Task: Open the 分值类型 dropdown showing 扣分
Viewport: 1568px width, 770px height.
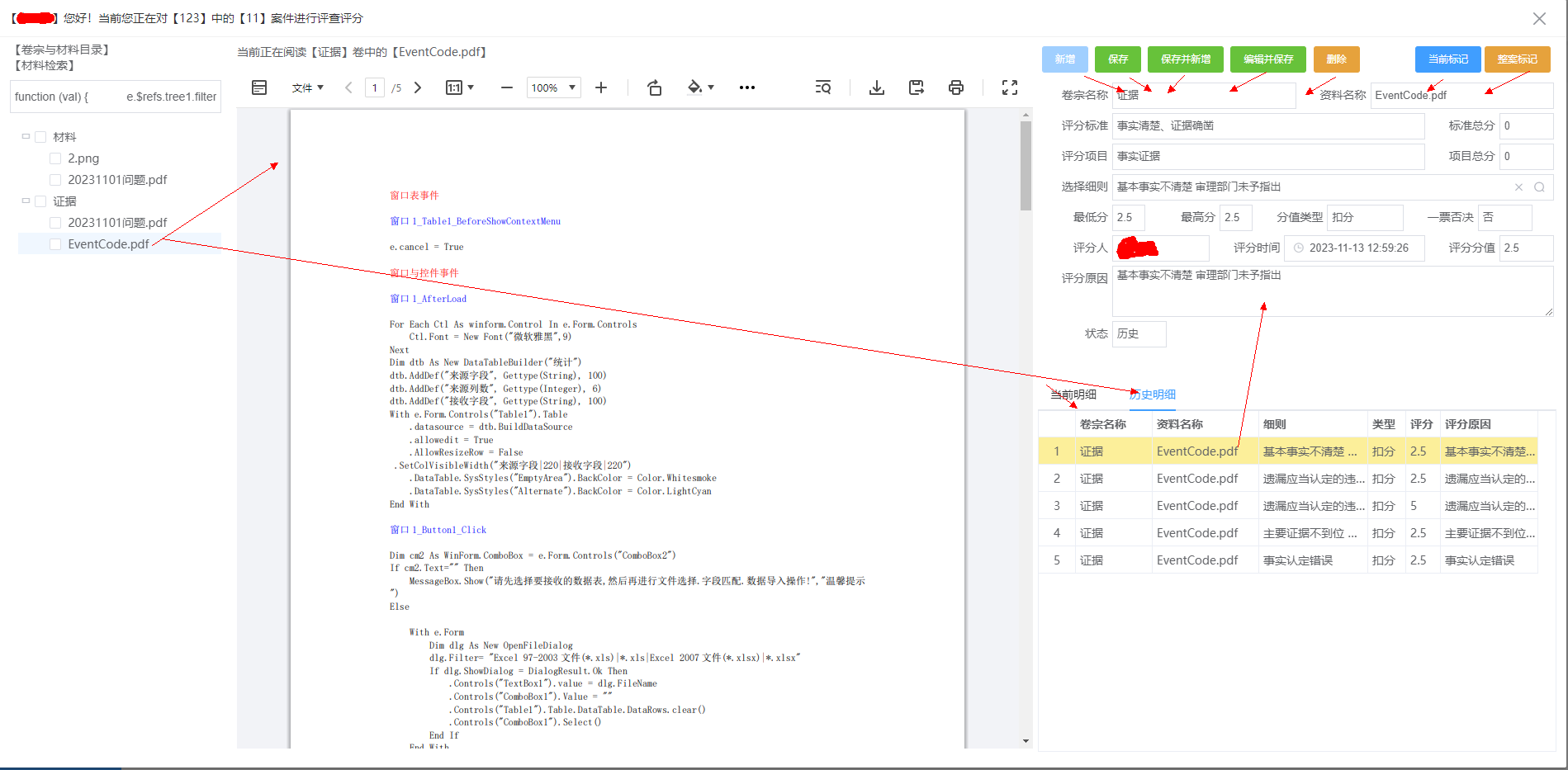Action: [1365, 218]
